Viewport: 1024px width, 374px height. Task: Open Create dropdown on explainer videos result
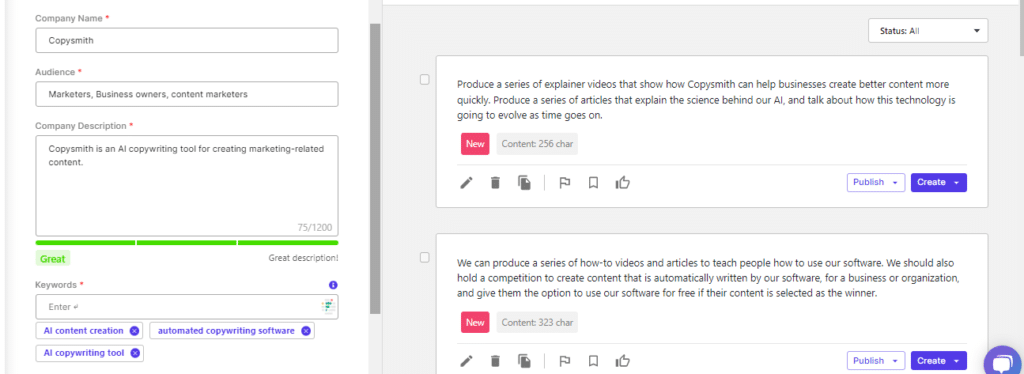(x=938, y=183)
